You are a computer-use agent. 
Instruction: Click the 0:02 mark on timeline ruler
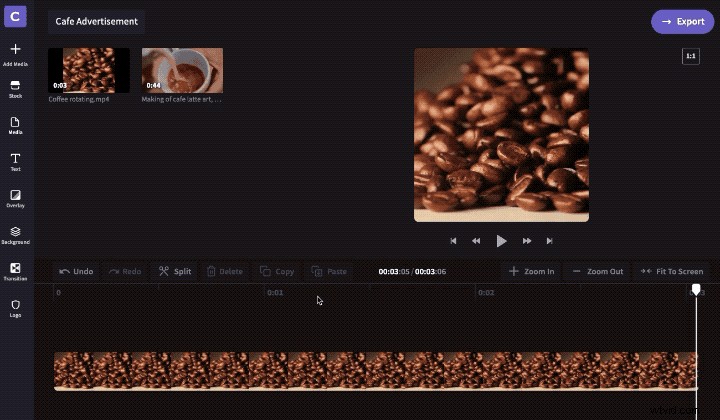point(486,292)
